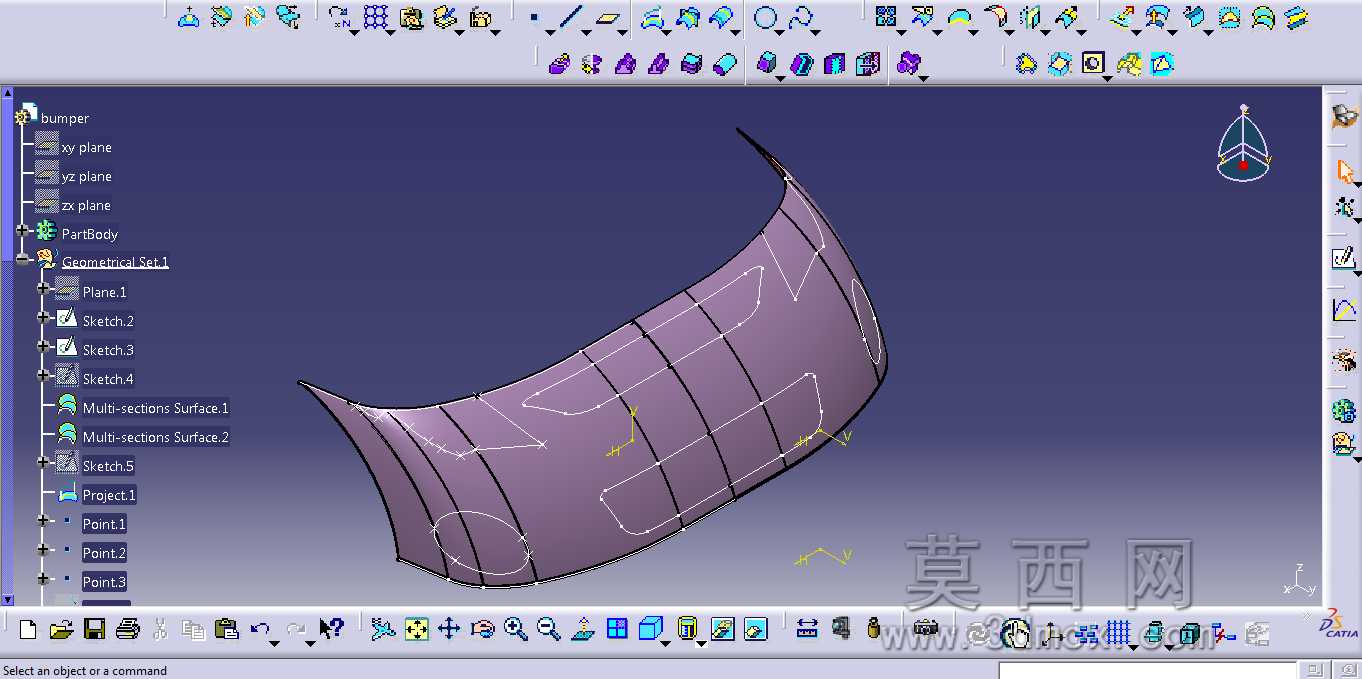Screen dimensions: 1362x679
Task: Select Point.3 in the tree
Action: coord(104,582)
